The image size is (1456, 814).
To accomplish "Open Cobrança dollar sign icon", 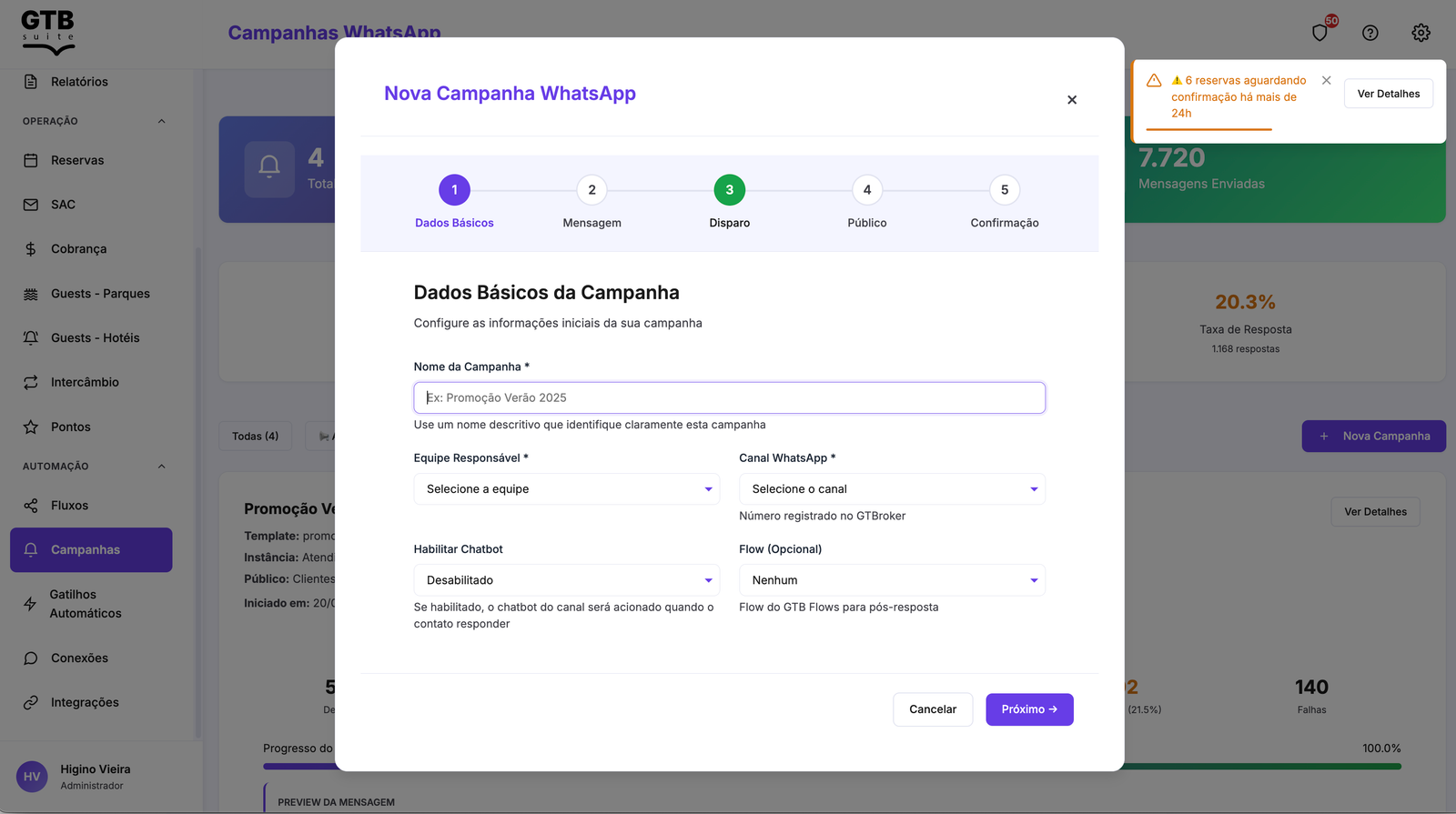I will coord(31,249).
